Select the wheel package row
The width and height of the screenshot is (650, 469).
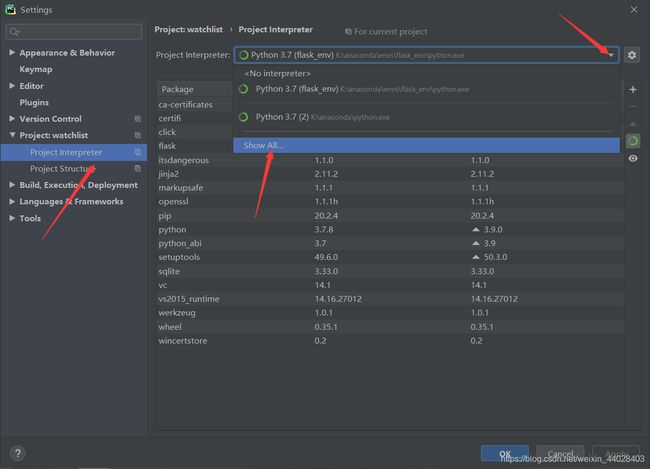point(390,327)
